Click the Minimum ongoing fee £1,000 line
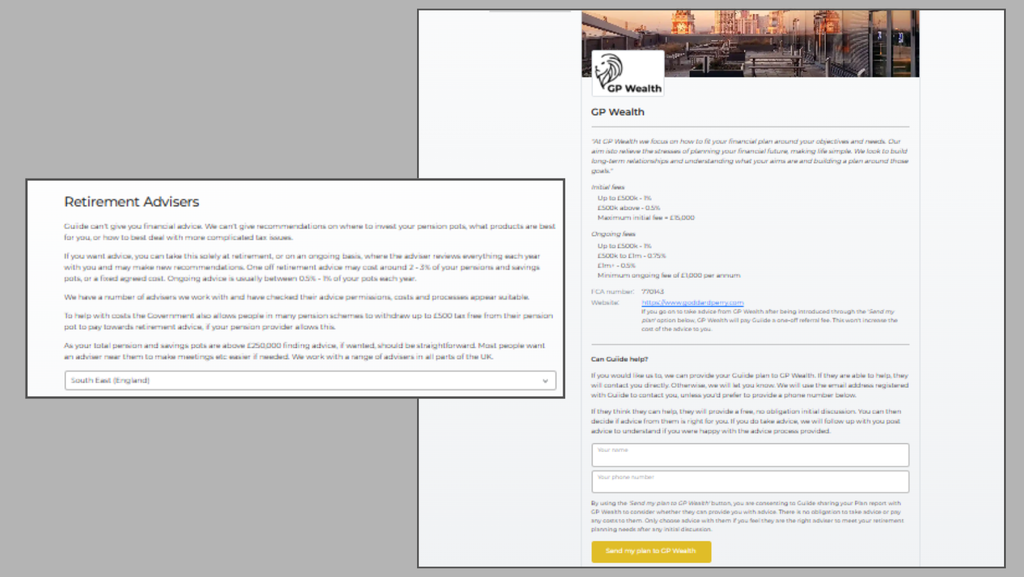 (669, 275)
